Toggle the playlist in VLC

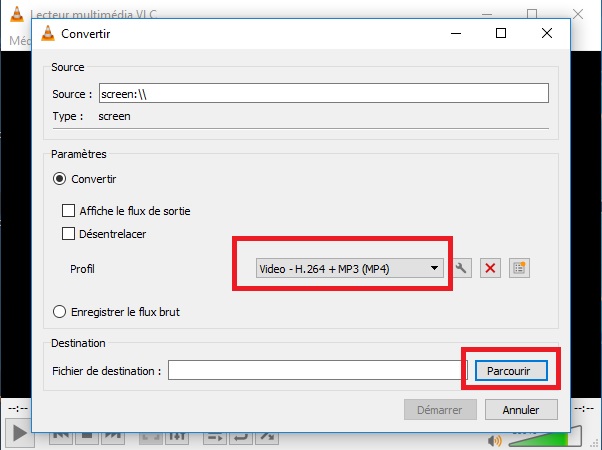[215, 436]
